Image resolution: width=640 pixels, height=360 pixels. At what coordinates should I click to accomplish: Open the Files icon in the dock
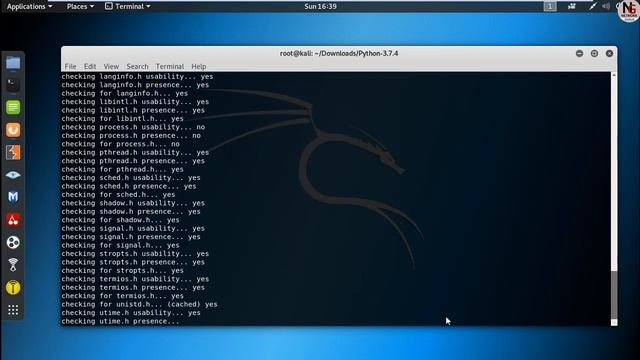pos(13,63)
